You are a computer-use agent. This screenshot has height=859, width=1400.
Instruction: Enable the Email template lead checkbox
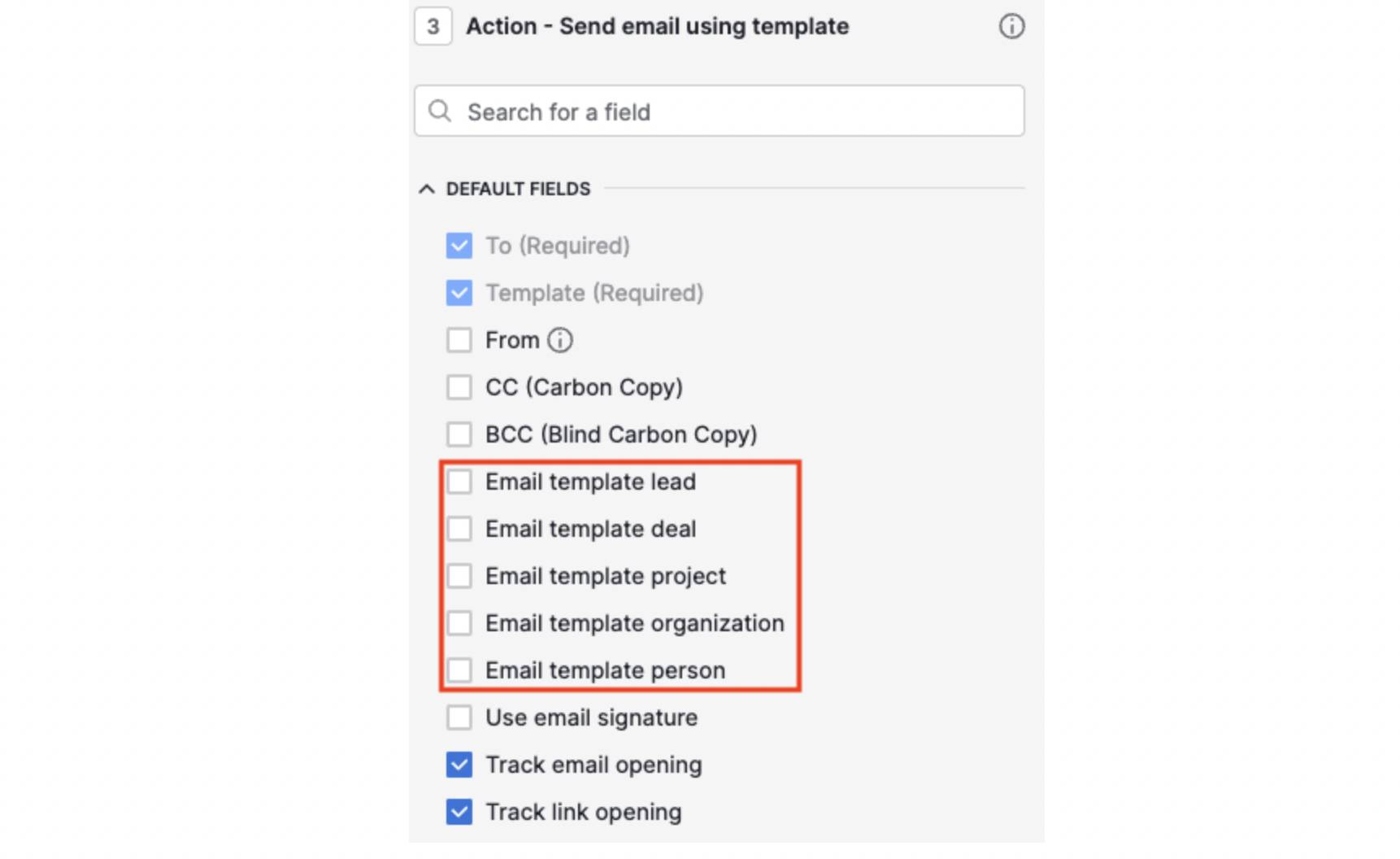click(x=460, y=482)
